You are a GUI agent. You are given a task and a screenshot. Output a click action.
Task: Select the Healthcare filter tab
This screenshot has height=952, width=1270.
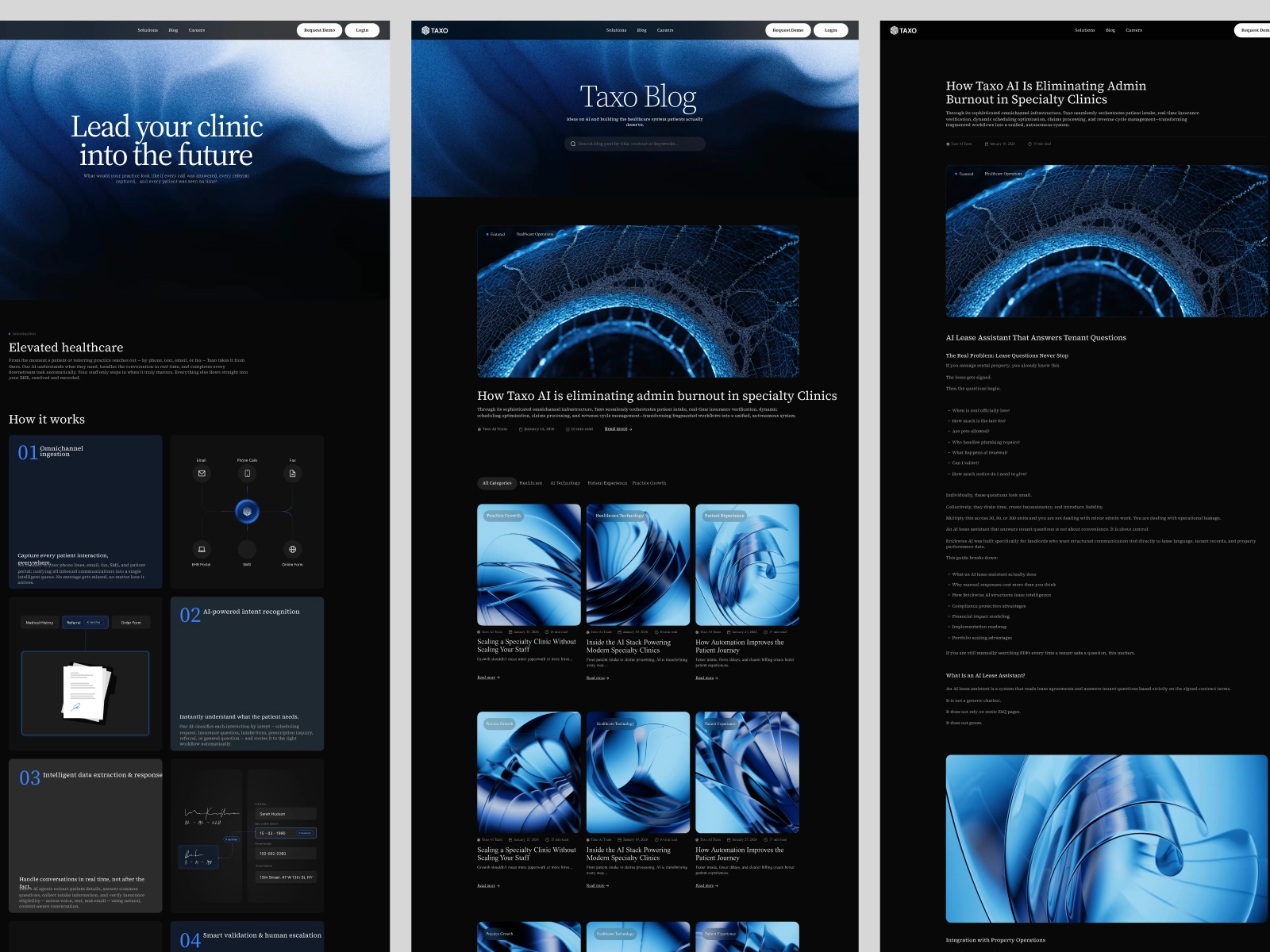click(531, 483)
